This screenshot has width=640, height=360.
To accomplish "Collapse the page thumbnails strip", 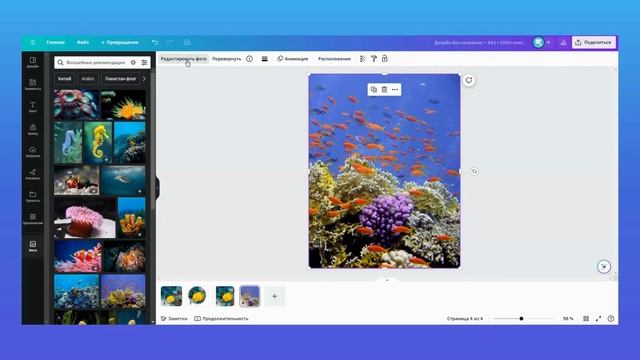I will [387, 280].
